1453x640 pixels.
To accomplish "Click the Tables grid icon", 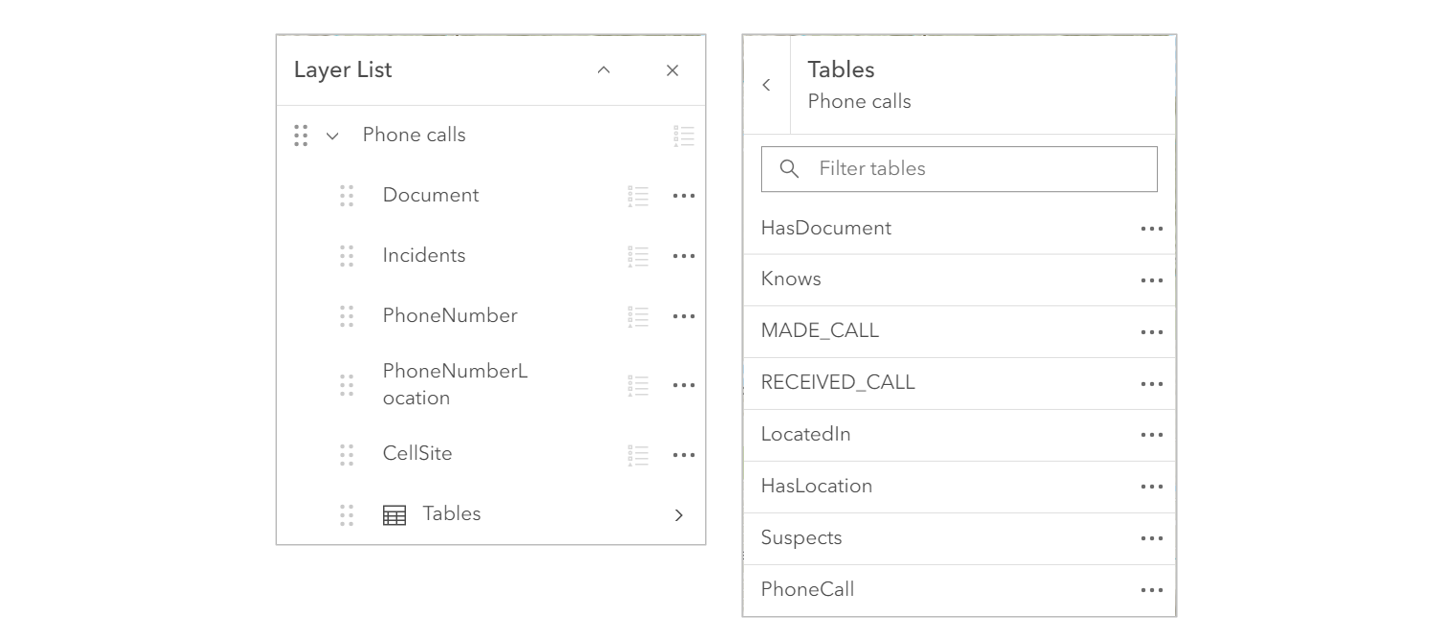I will 394,513.
